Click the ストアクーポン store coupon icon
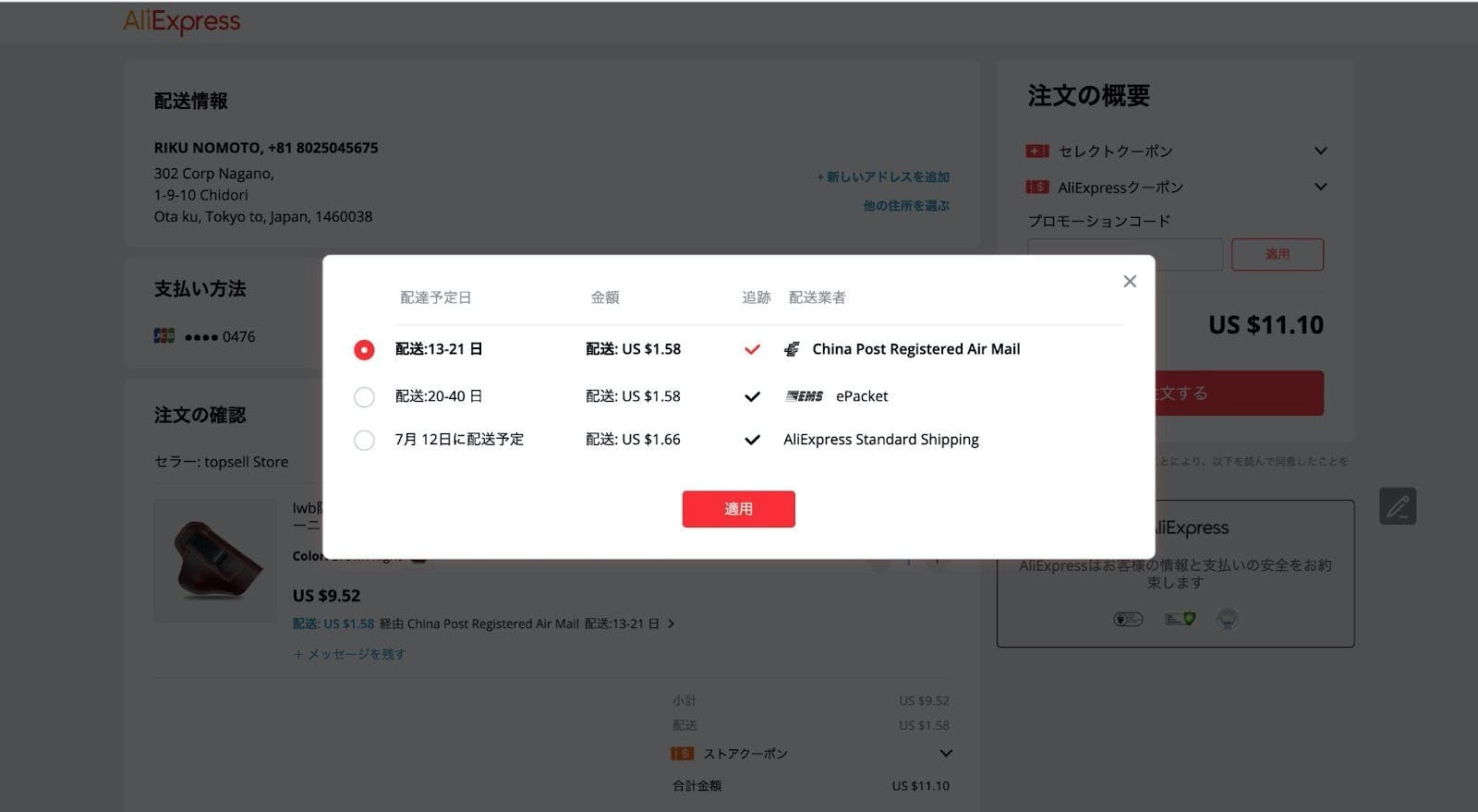 pyautogui.click(x=682, y=754)
